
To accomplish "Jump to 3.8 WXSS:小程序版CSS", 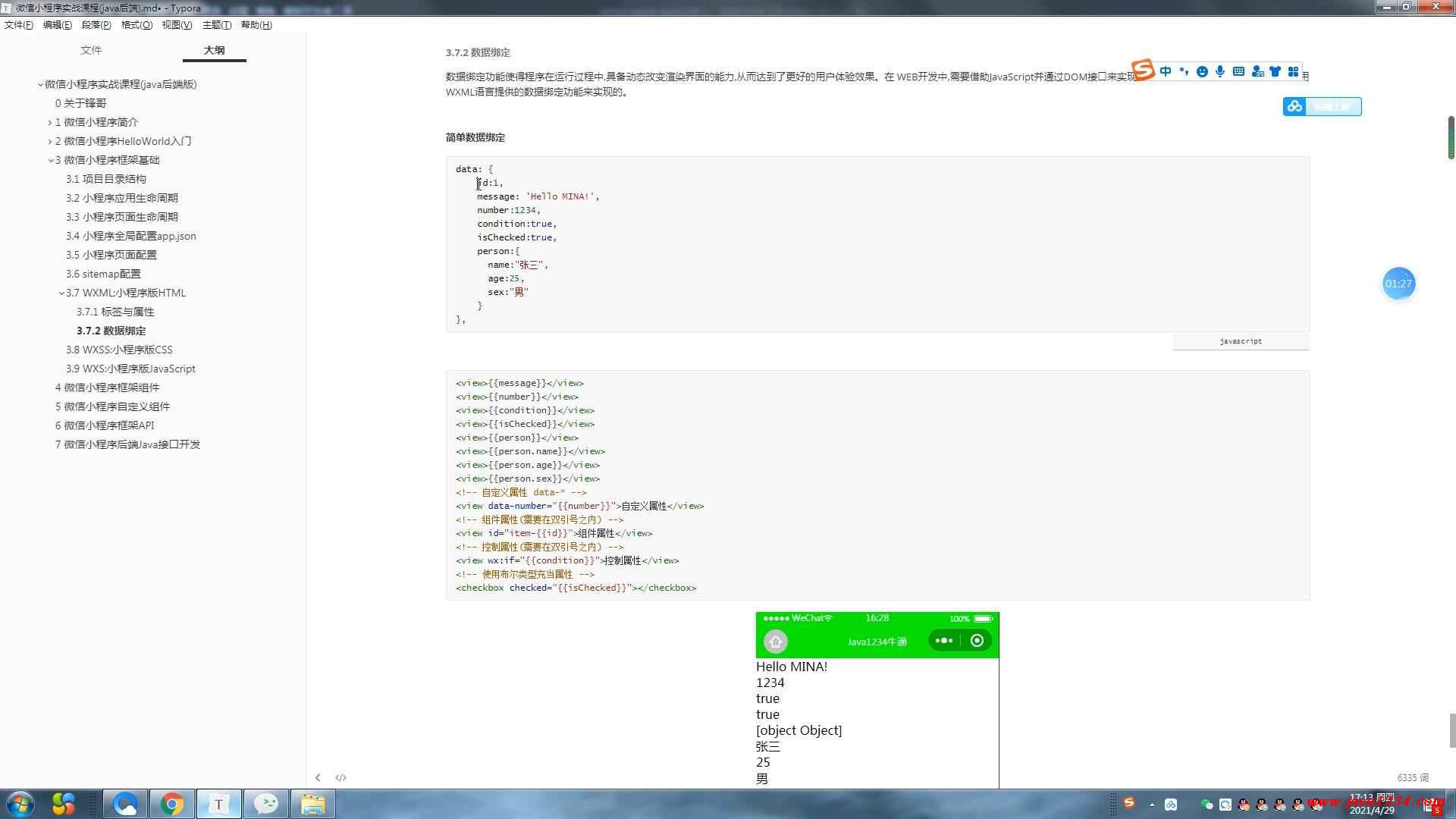I will click(119, 350).
